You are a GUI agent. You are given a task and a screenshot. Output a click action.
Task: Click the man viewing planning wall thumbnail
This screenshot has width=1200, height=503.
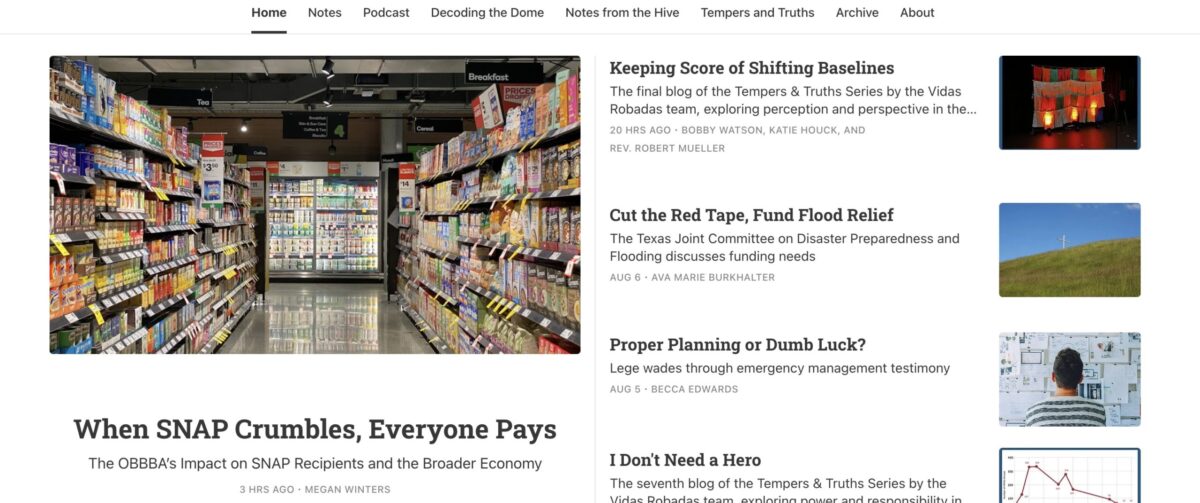click(1070, 379)
